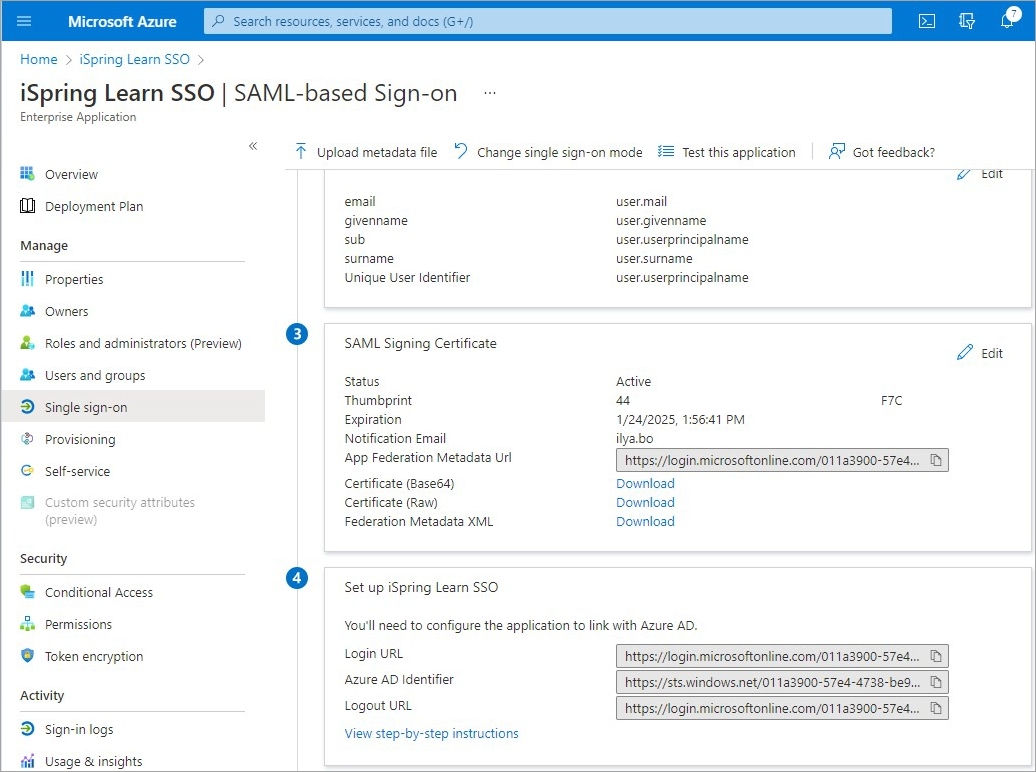
Task: Click the Usage & insights chart icon
Action: click(x=27, y=761)
